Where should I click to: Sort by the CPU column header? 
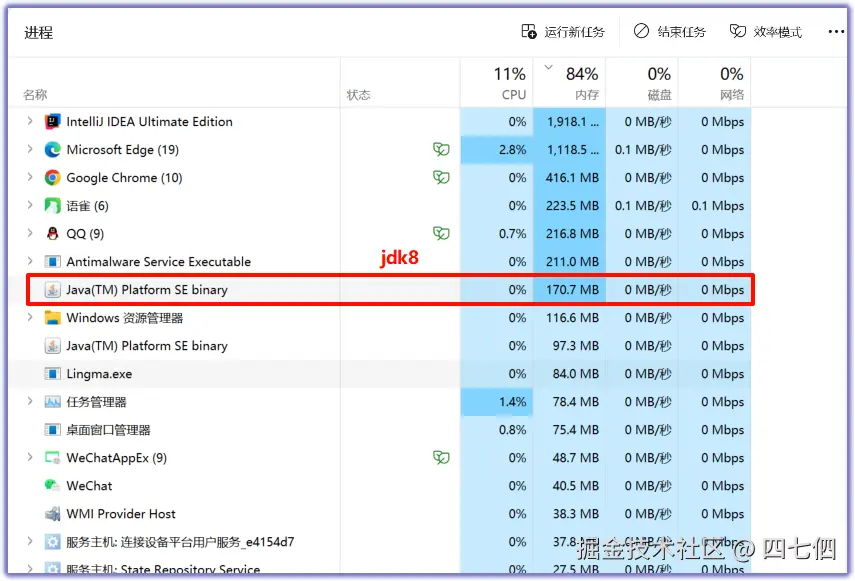tap(496, 83)
